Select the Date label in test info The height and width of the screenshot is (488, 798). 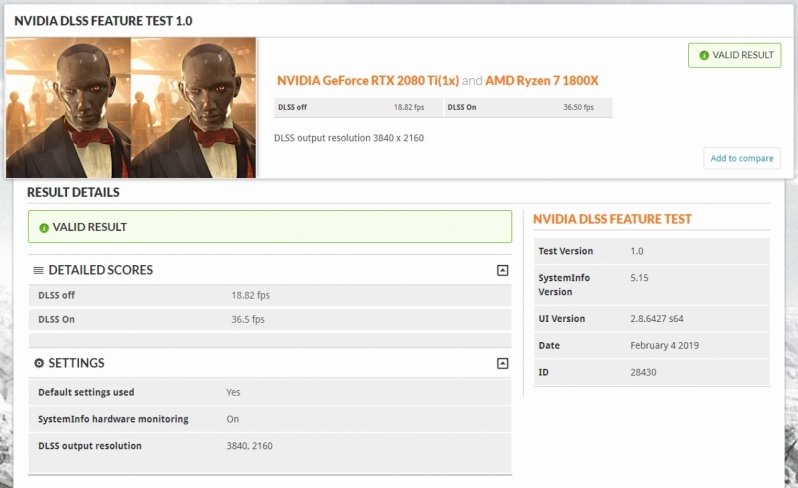tap(549, 346)
